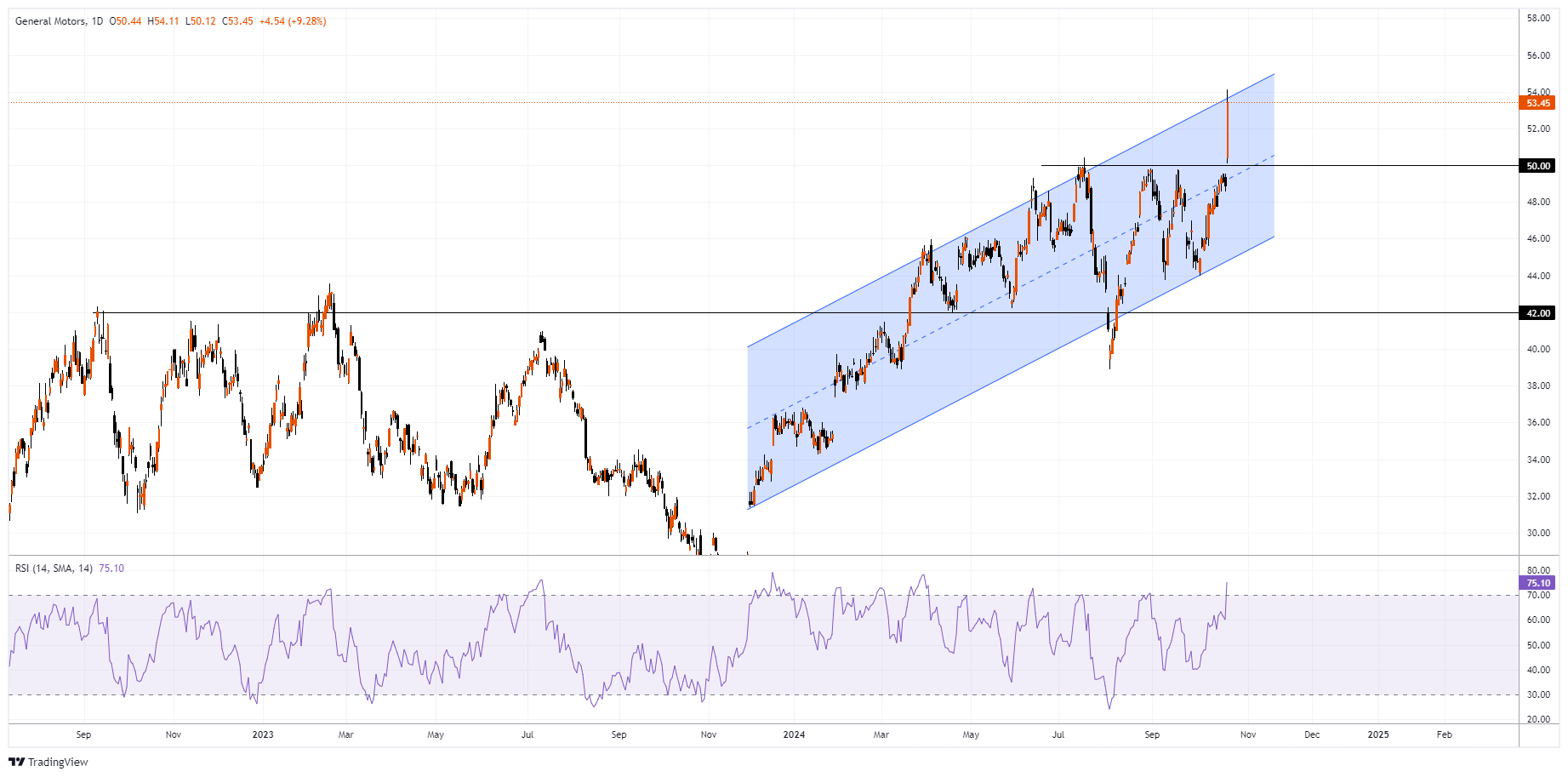The image size is (1568, 777).
Task: Click the Feb label on time axis
Action: tap(1444, 734)
